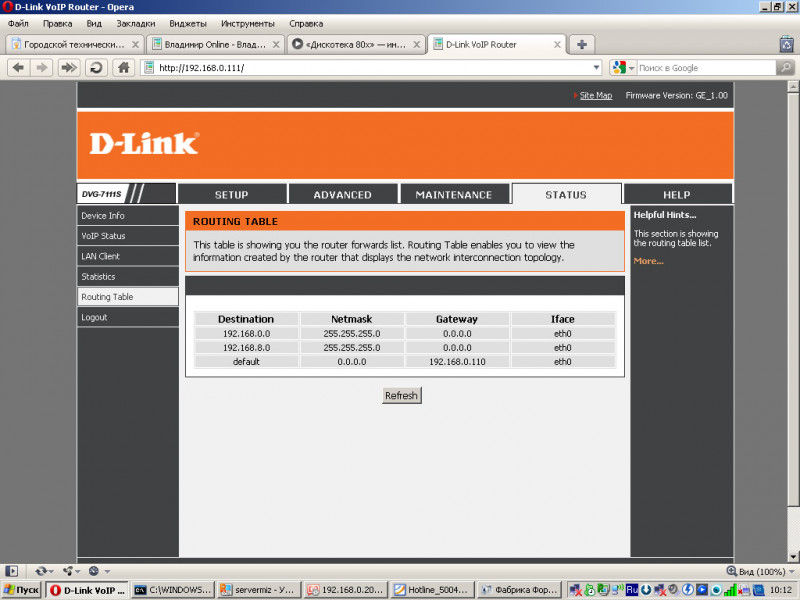Open the MAINTENANCE router tab
Image resolution: width=800 pixels, height=600 pixels.
tap(454, 194)
